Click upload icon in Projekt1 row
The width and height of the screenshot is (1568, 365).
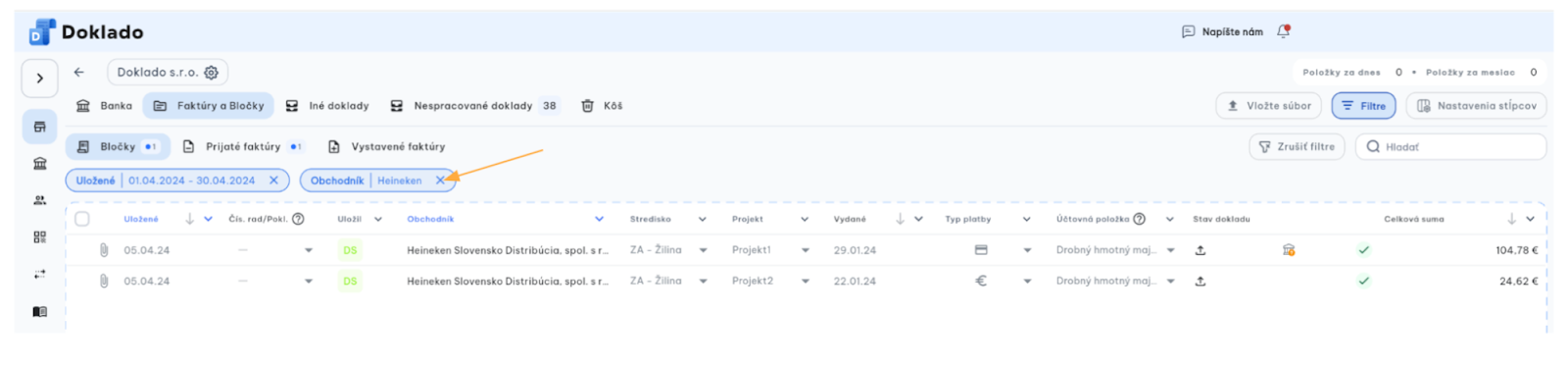pyautogui.click(x=1200, y=250)
